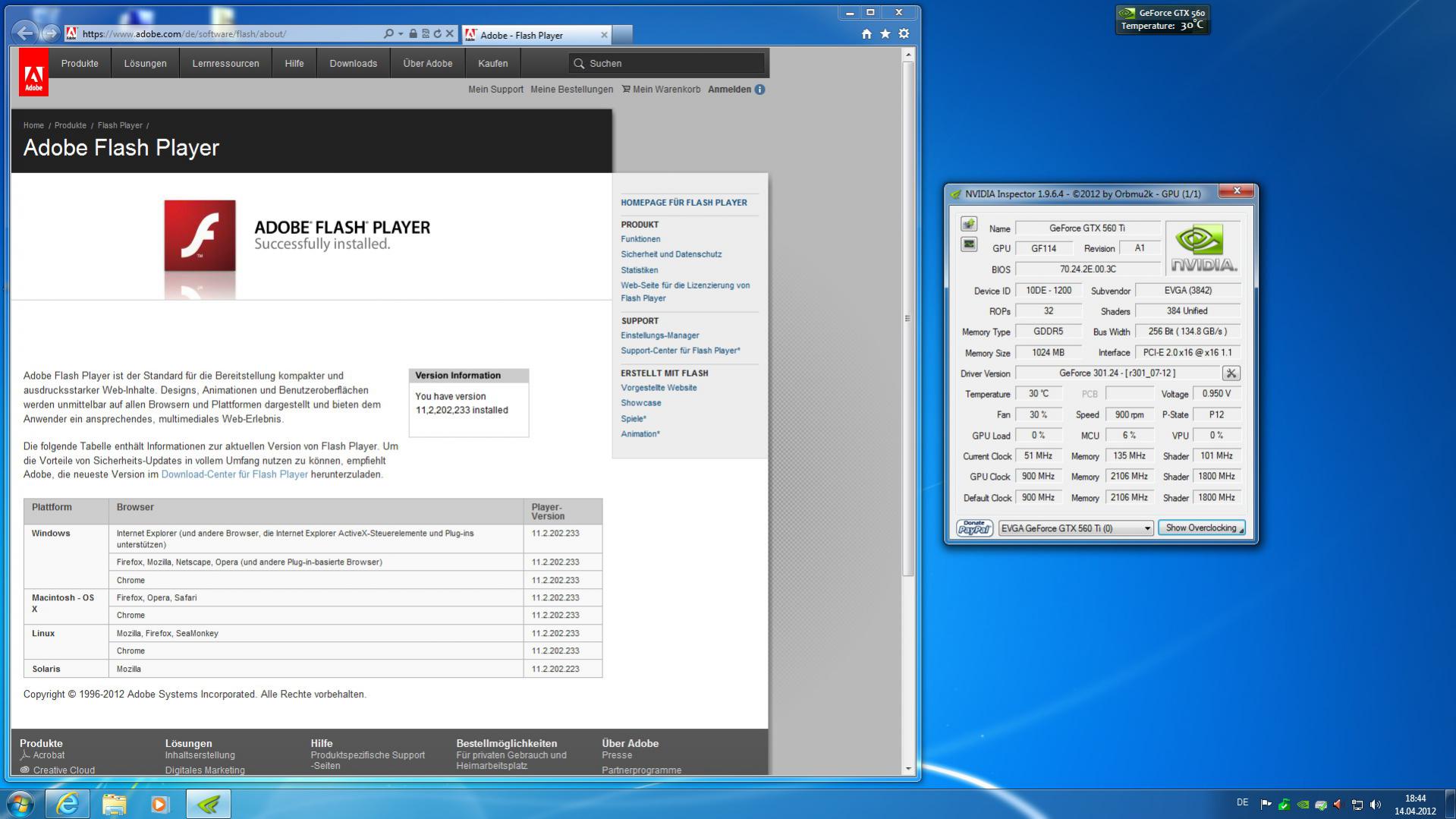Open the Mein Support link
The width and height of the screenshot is (1456, 819).
click(x=495, y=90)
